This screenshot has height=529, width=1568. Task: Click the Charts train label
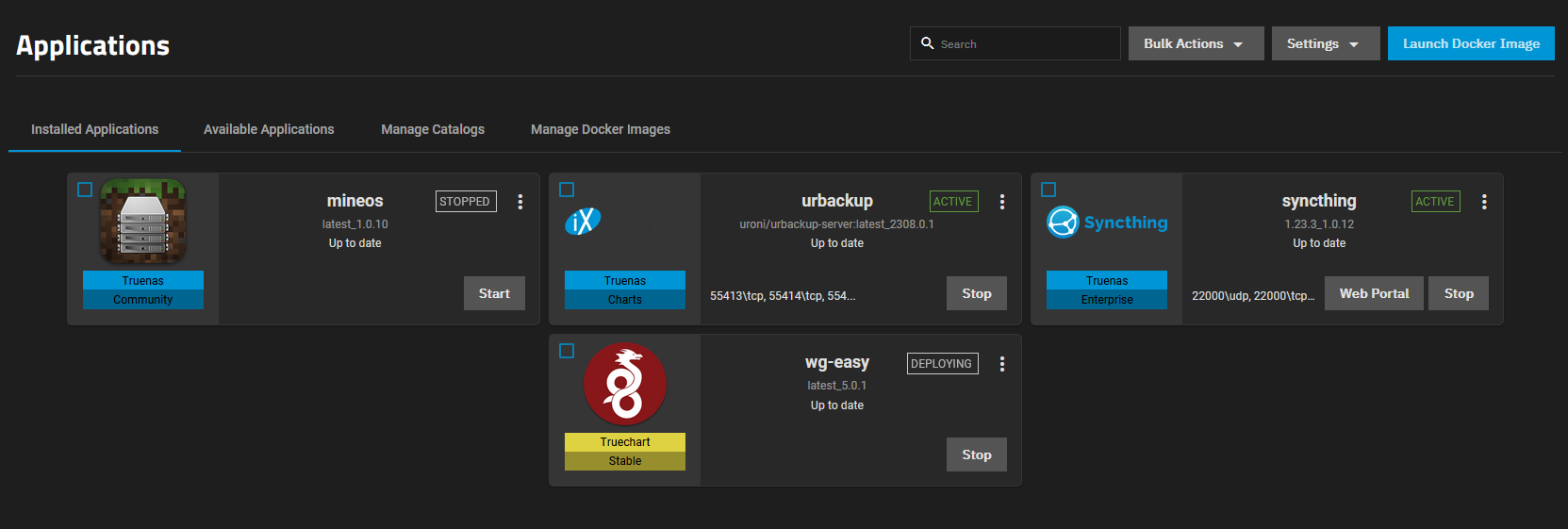[x=625, y=300]
